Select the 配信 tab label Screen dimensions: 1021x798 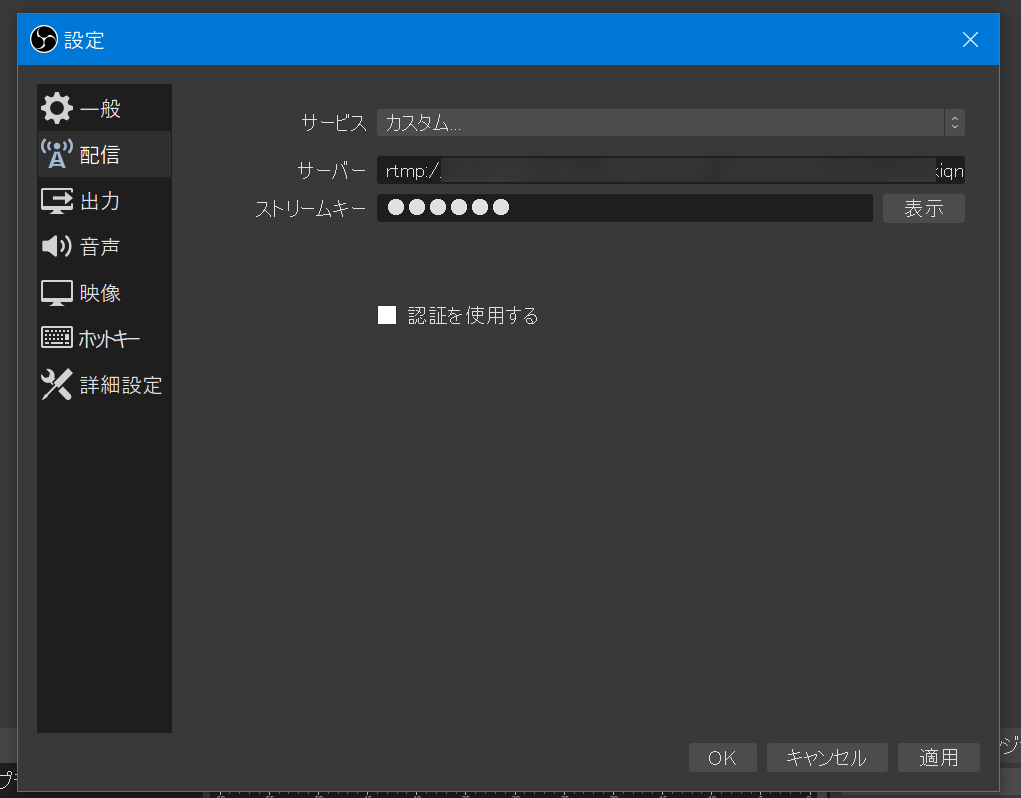coord(100,155)
